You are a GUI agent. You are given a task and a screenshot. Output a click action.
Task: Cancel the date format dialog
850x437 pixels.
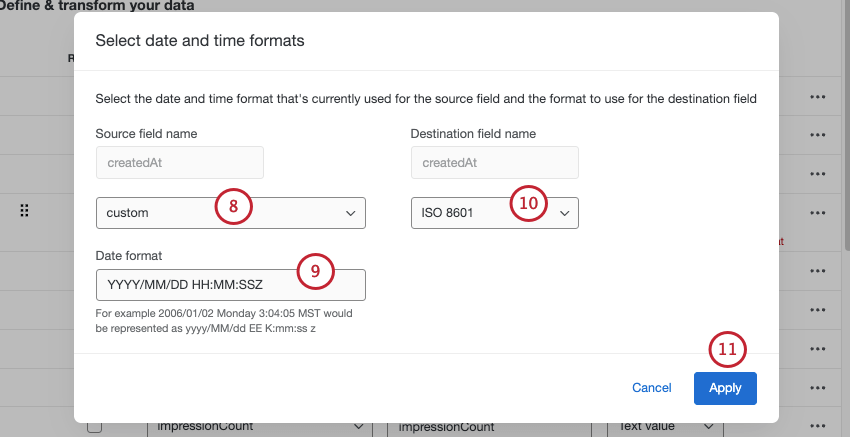pos(651,388)
